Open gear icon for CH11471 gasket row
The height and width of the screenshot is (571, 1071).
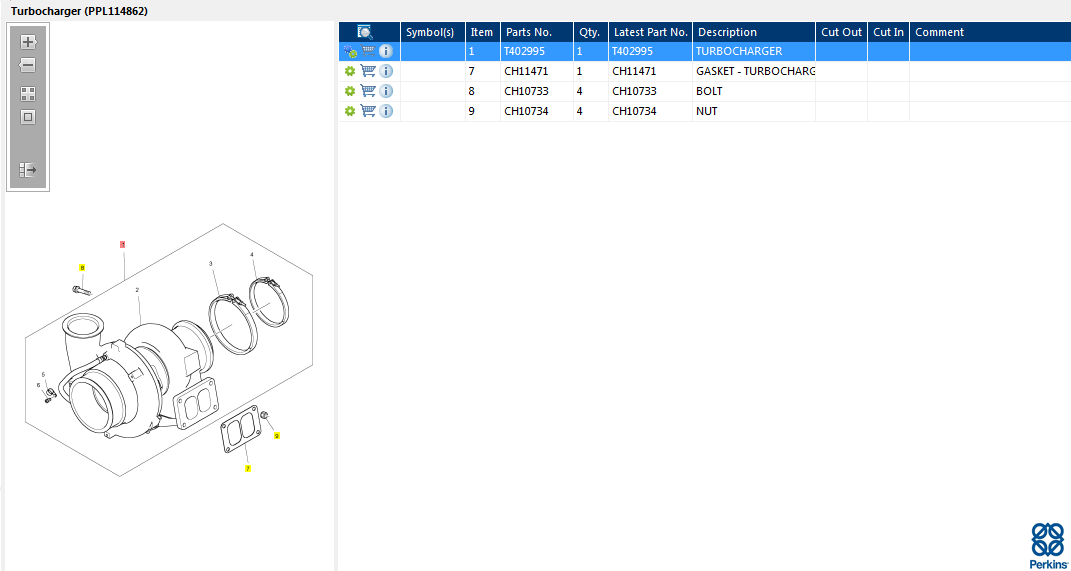point(350,71)
